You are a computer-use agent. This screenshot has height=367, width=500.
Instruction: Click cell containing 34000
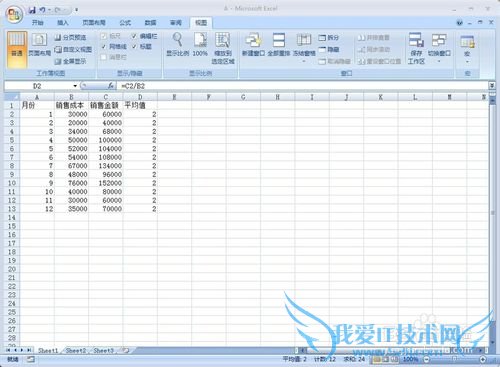point(71,131)
